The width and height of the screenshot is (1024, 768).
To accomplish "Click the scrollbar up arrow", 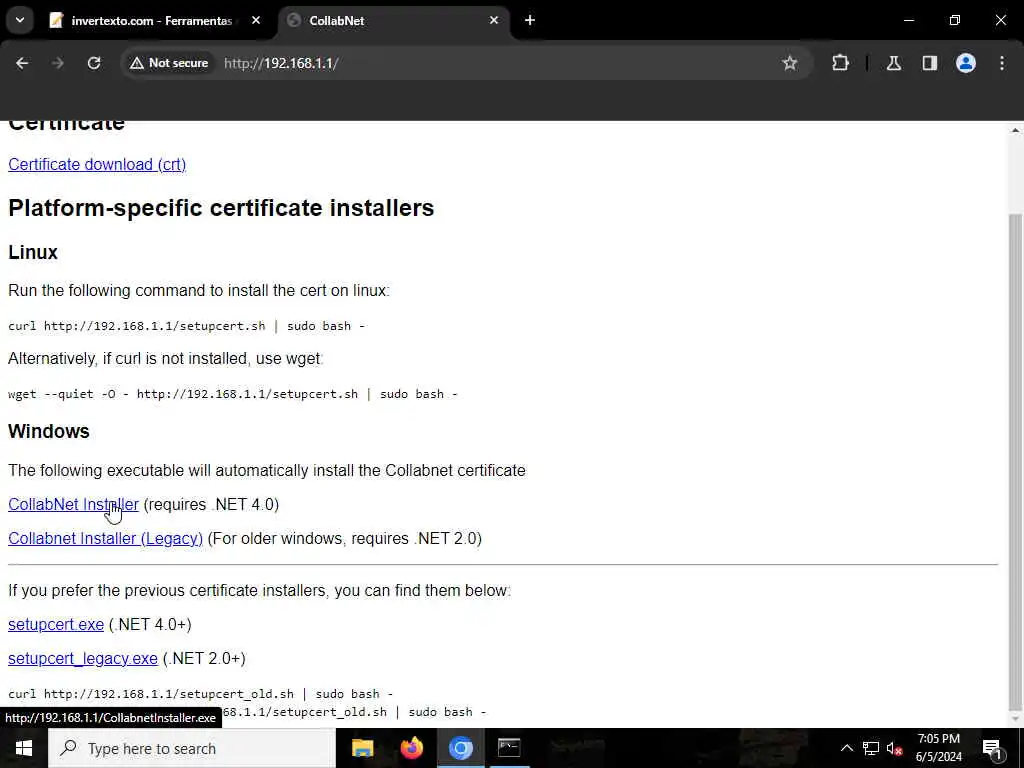I will tap(1015, 130).
